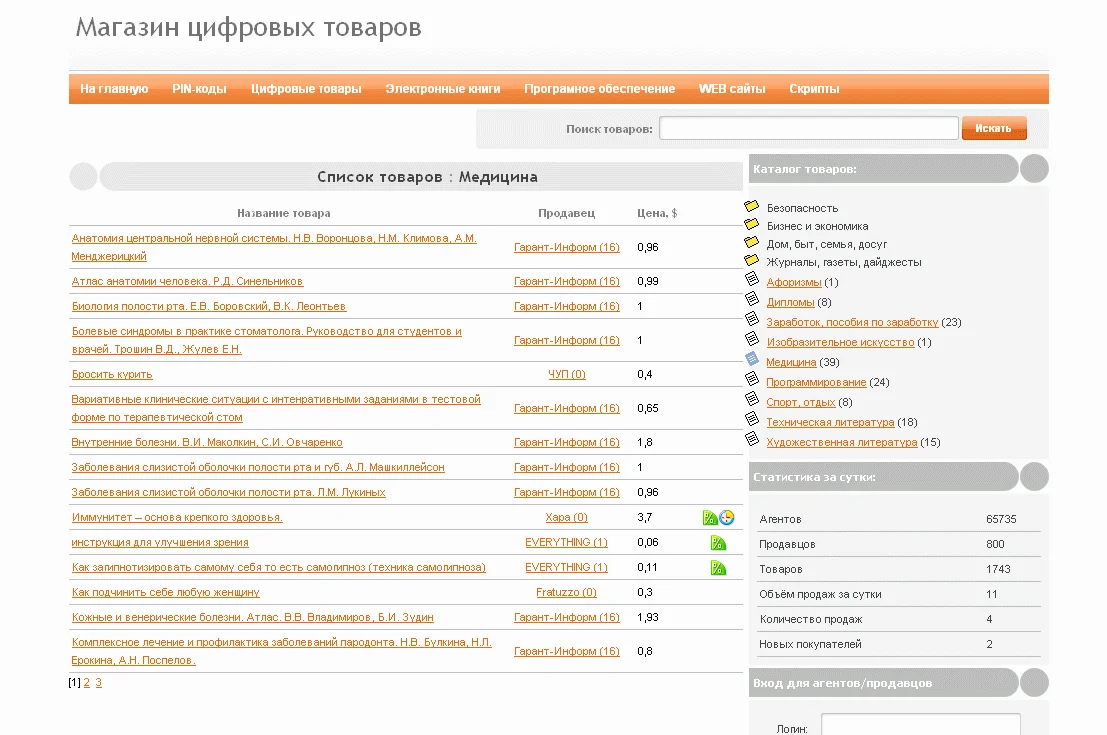Go to page 2 of product list
Screen dimensions: 1107x735
click(87, 683)
